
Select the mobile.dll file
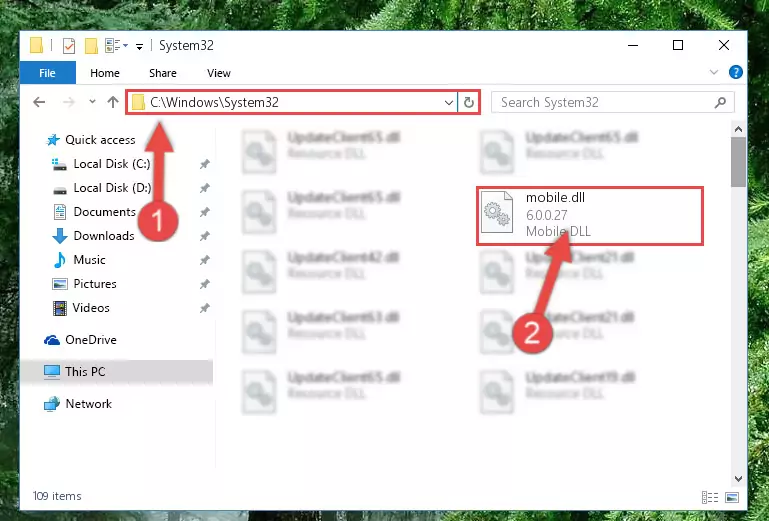click(590, 215)
